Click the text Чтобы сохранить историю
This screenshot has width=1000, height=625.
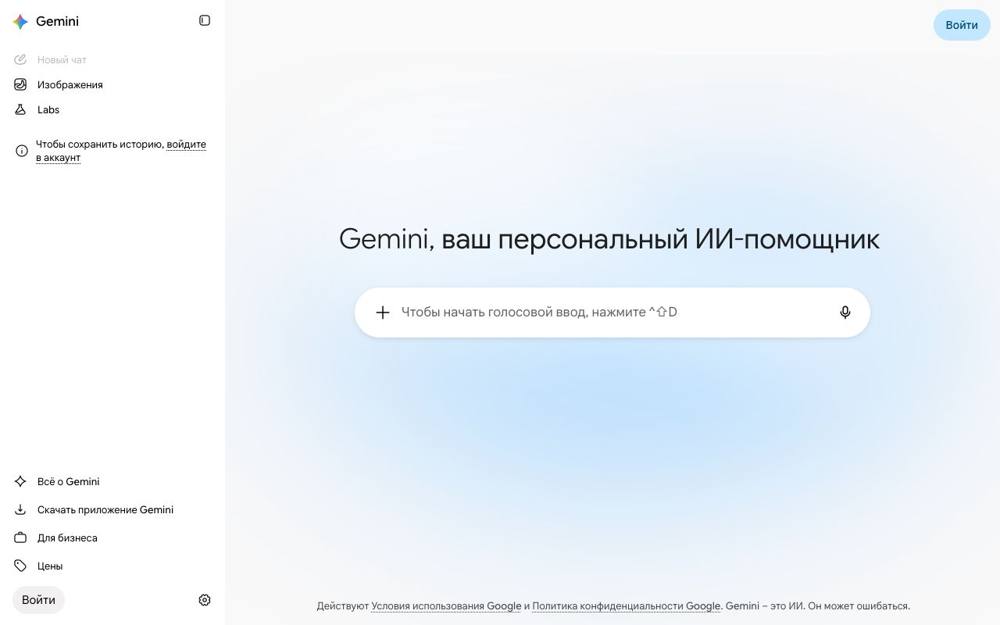coord(99,145)
